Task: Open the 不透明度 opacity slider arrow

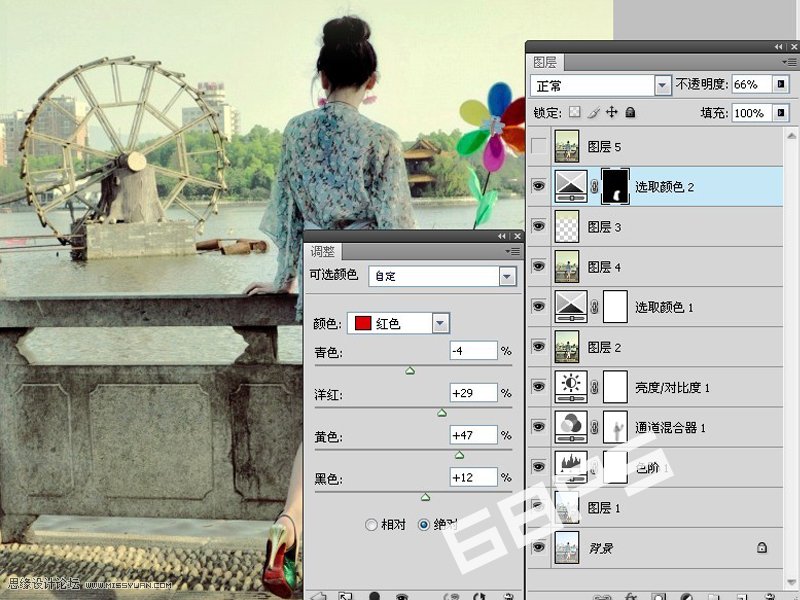Action: (781, 84)
